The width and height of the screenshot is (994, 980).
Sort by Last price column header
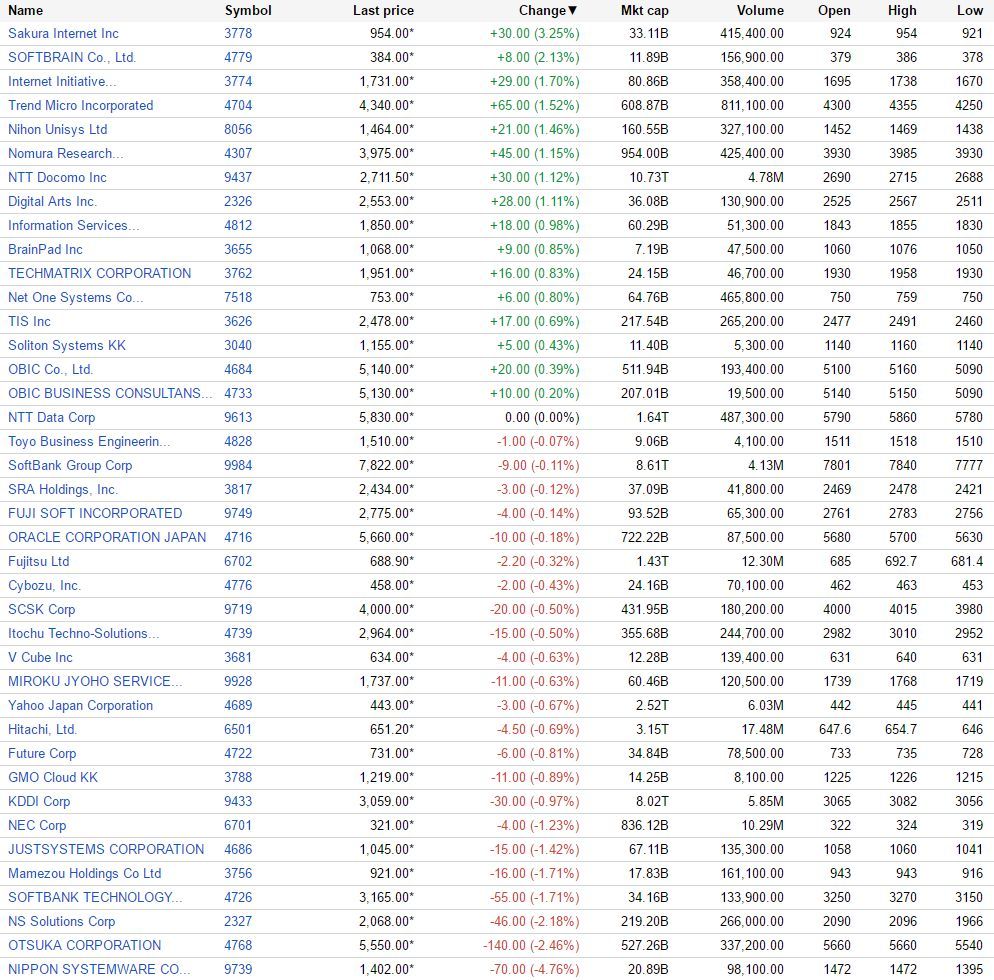pyautogui.click(x=383, y=11)
